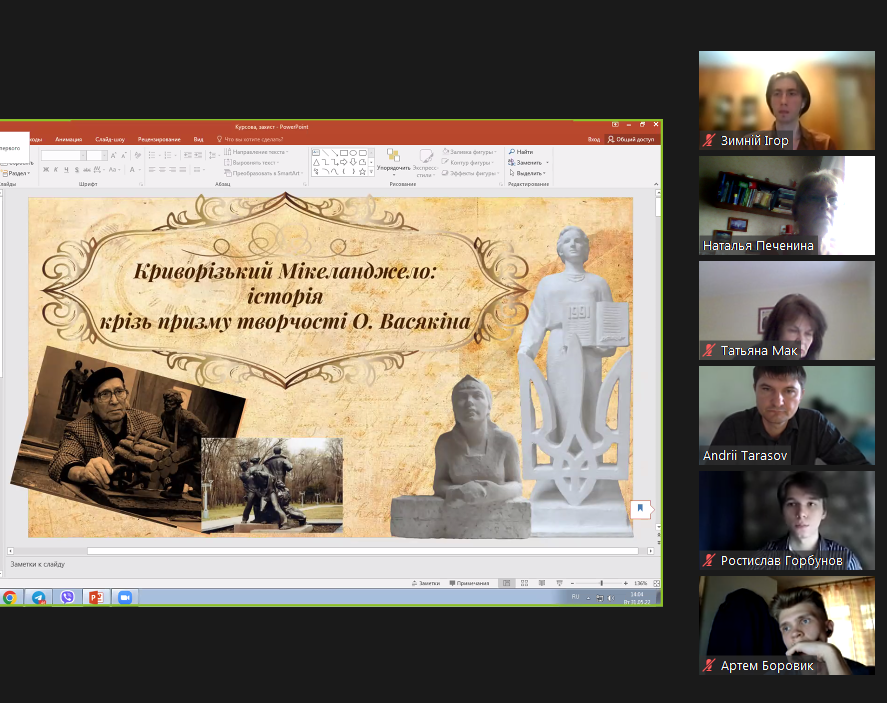
Task: Open Chrome from the taskbar
Action: 10,597
